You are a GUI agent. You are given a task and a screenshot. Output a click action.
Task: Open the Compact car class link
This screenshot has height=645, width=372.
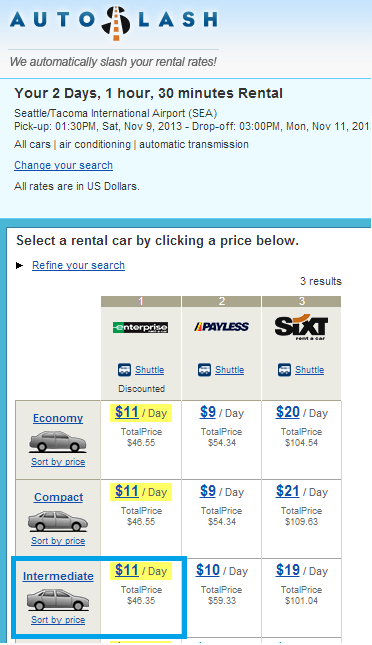coord(58,497)
